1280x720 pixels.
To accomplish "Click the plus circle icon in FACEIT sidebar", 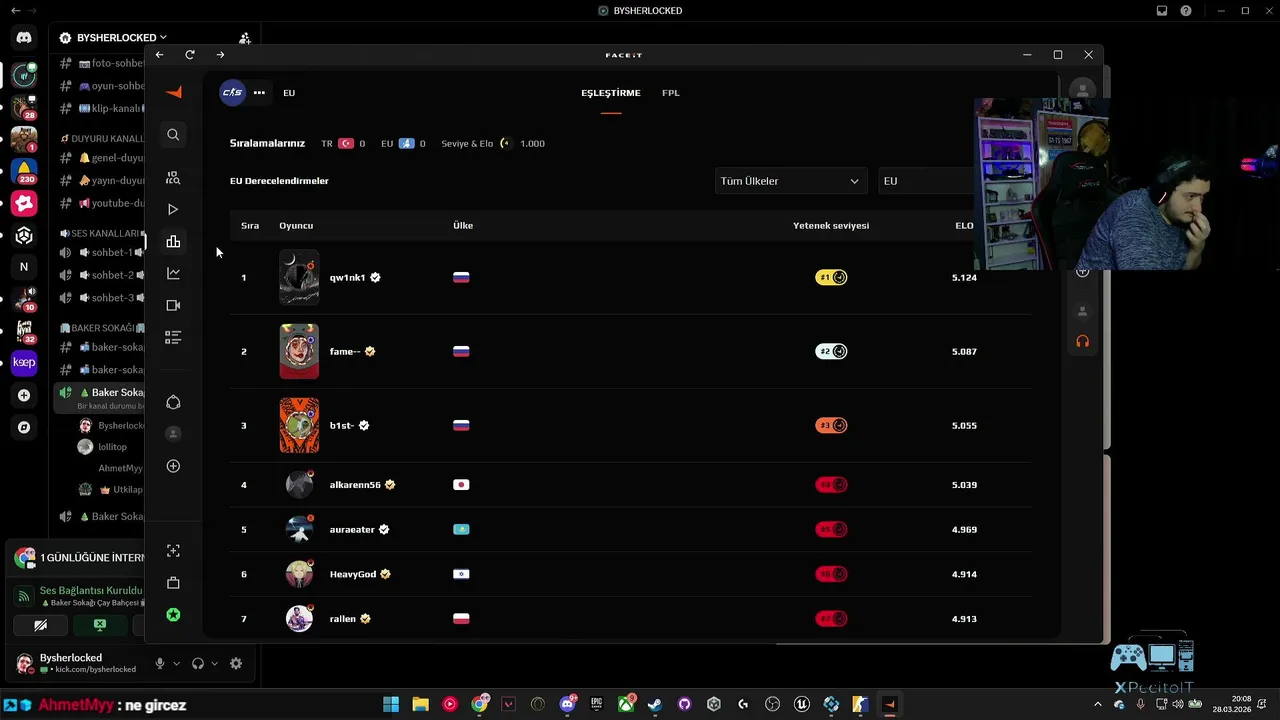I will pos(173,466).
